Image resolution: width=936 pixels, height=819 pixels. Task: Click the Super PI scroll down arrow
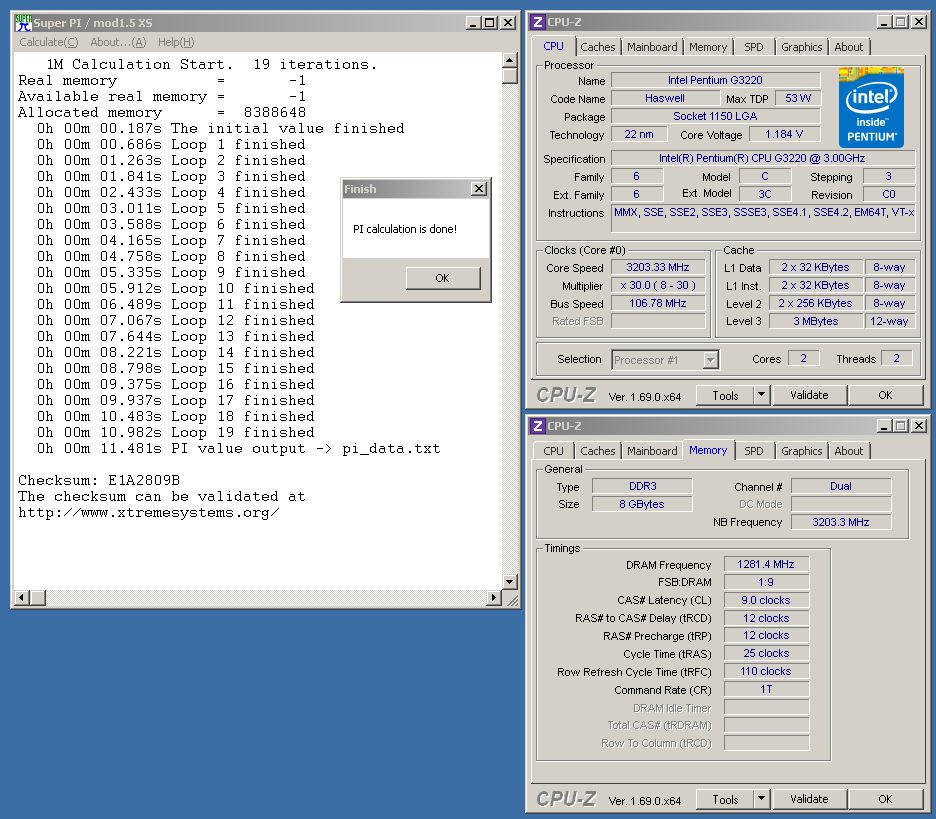click(x=509, y=581)
